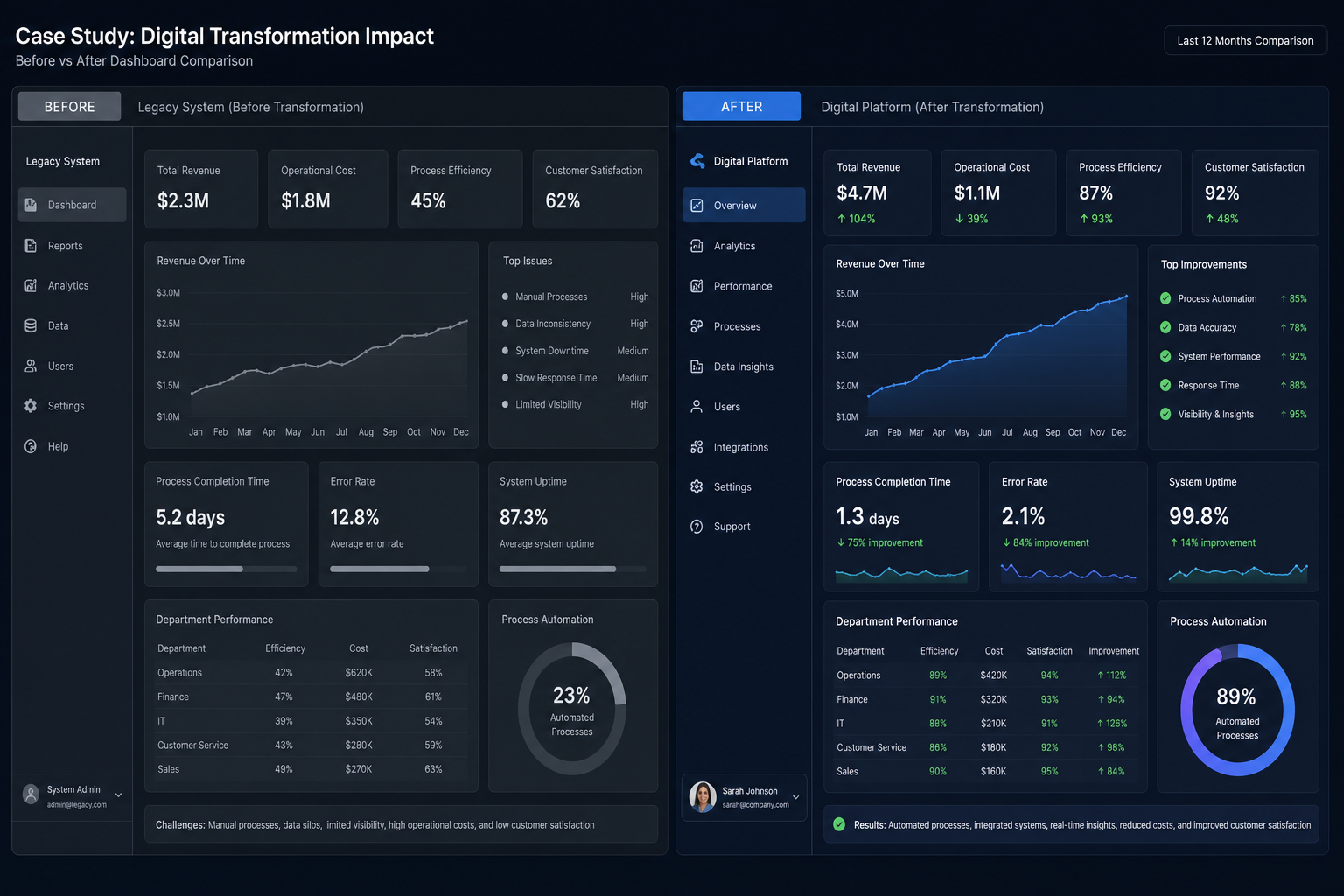Click the Legacy System Users icon

pos(31,366)
